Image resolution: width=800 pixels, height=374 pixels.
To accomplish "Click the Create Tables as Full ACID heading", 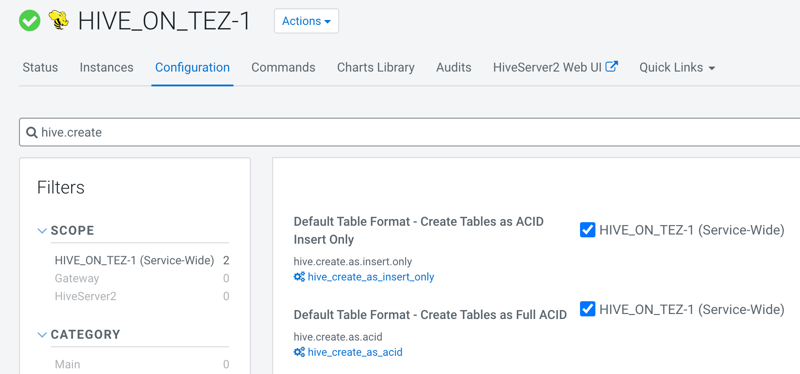I will [430, 315].
